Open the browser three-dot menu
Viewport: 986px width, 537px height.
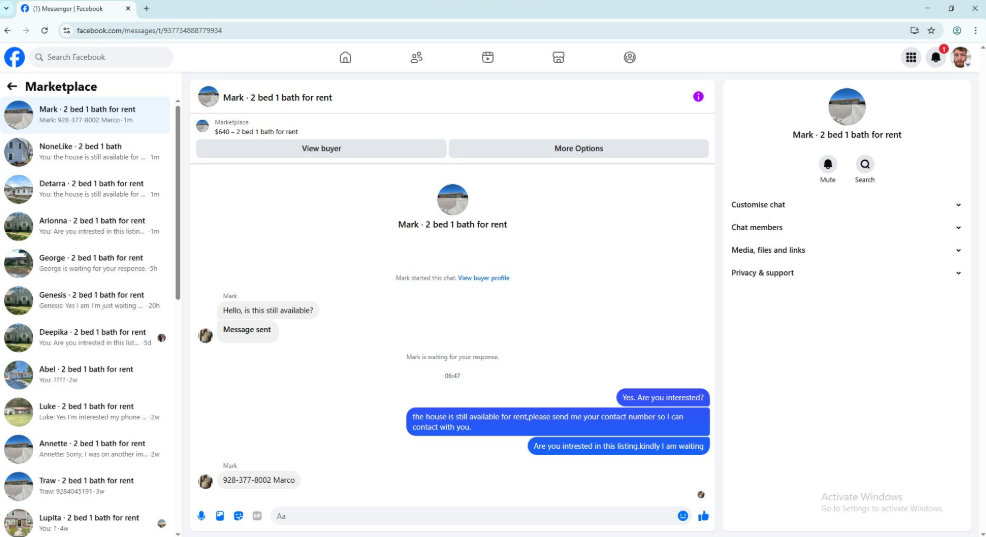click(x=975, y=30)
